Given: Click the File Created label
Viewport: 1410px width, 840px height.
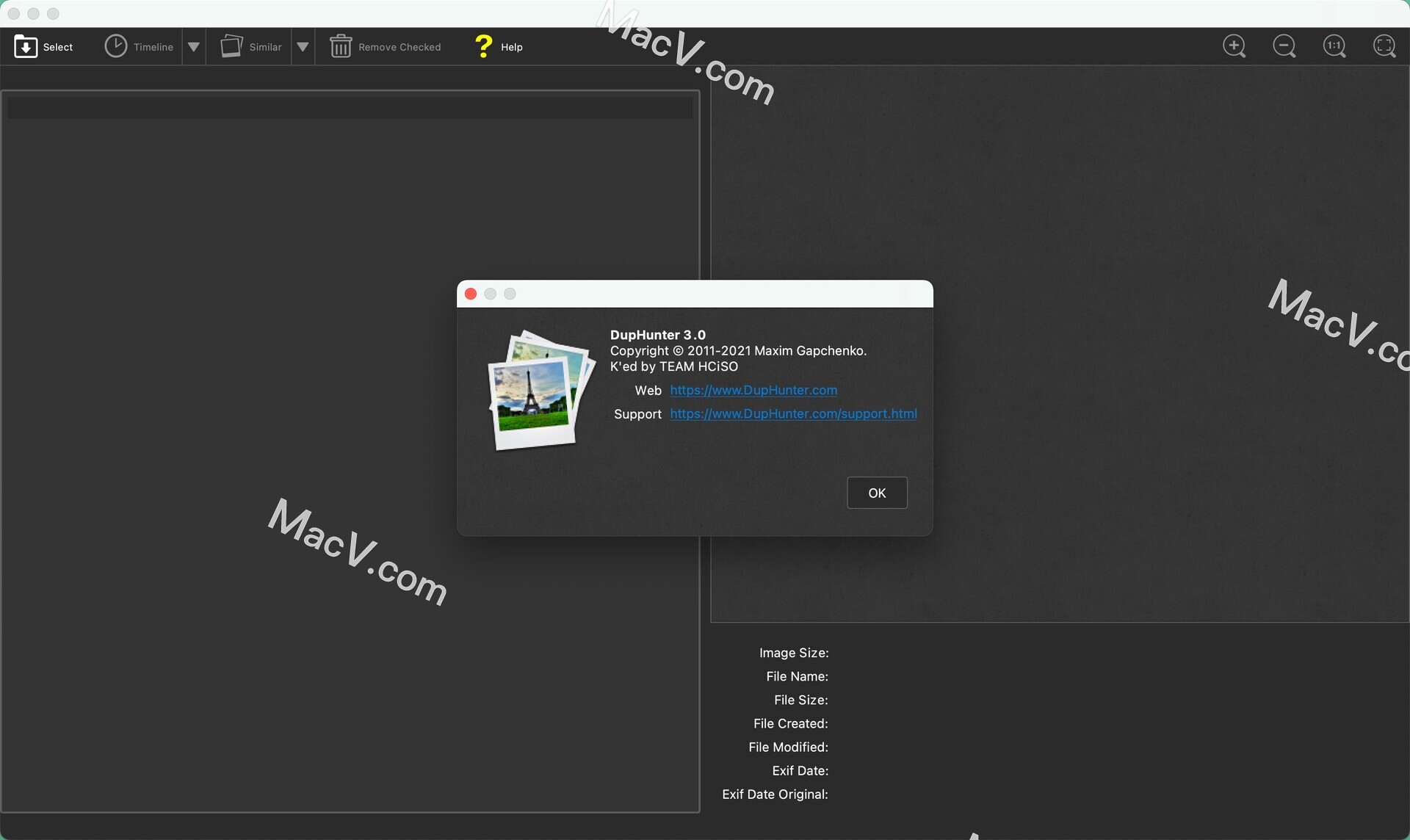Looking at the screenshot, I should click(790, 723).
